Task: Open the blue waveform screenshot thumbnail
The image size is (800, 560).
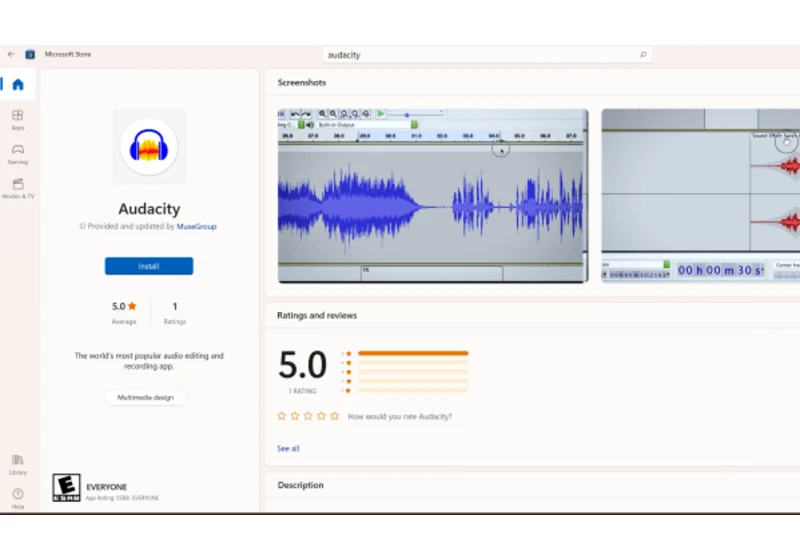Action: tap(433, 196)
